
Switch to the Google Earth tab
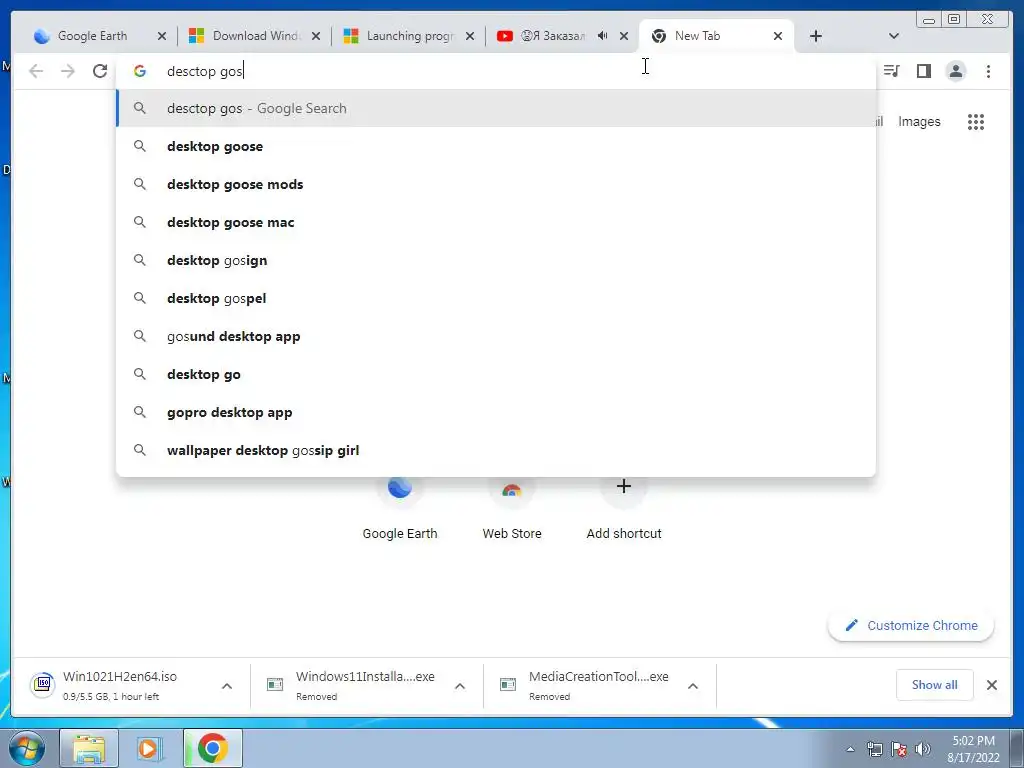point(91,36)
